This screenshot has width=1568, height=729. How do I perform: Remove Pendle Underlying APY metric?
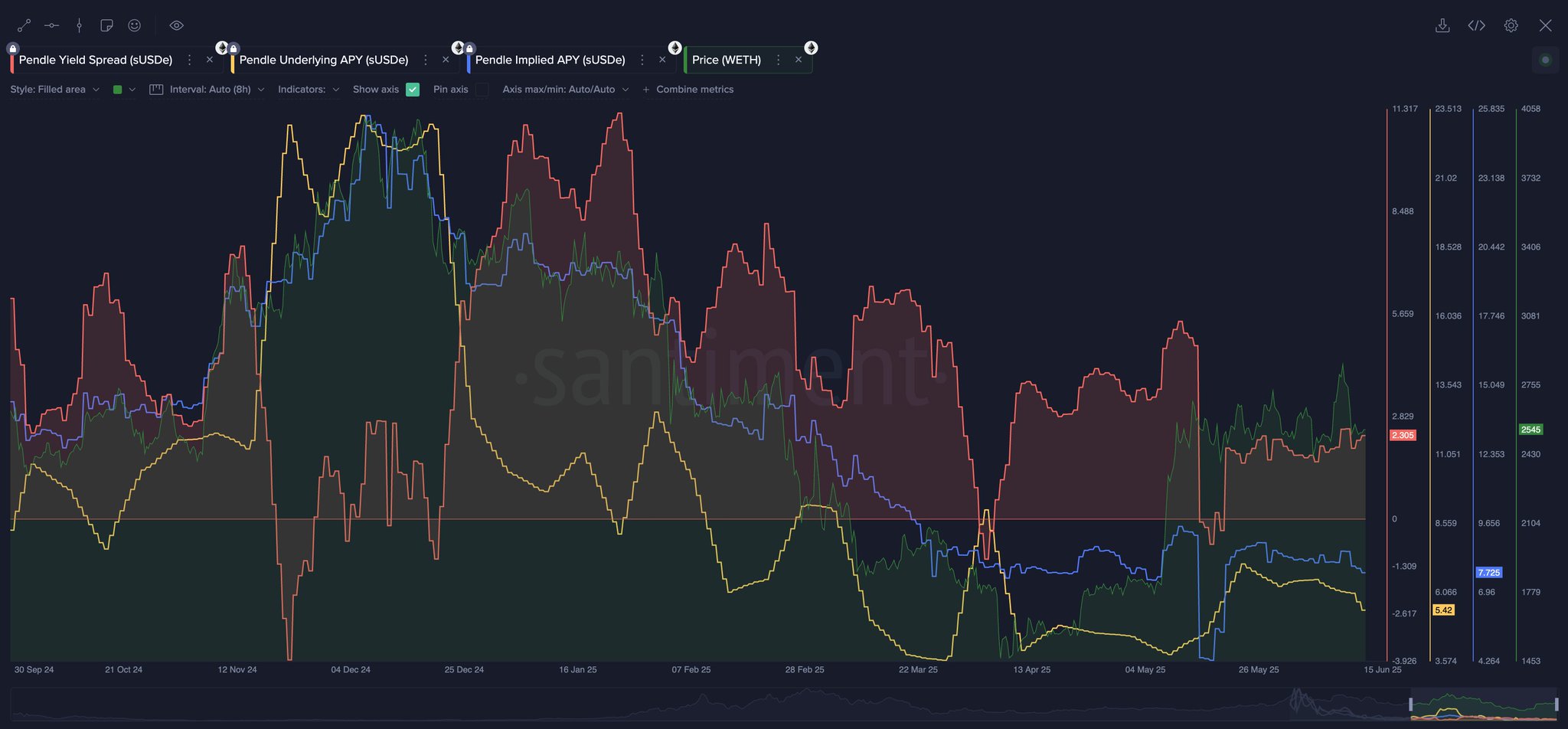[x=446, y=60]
